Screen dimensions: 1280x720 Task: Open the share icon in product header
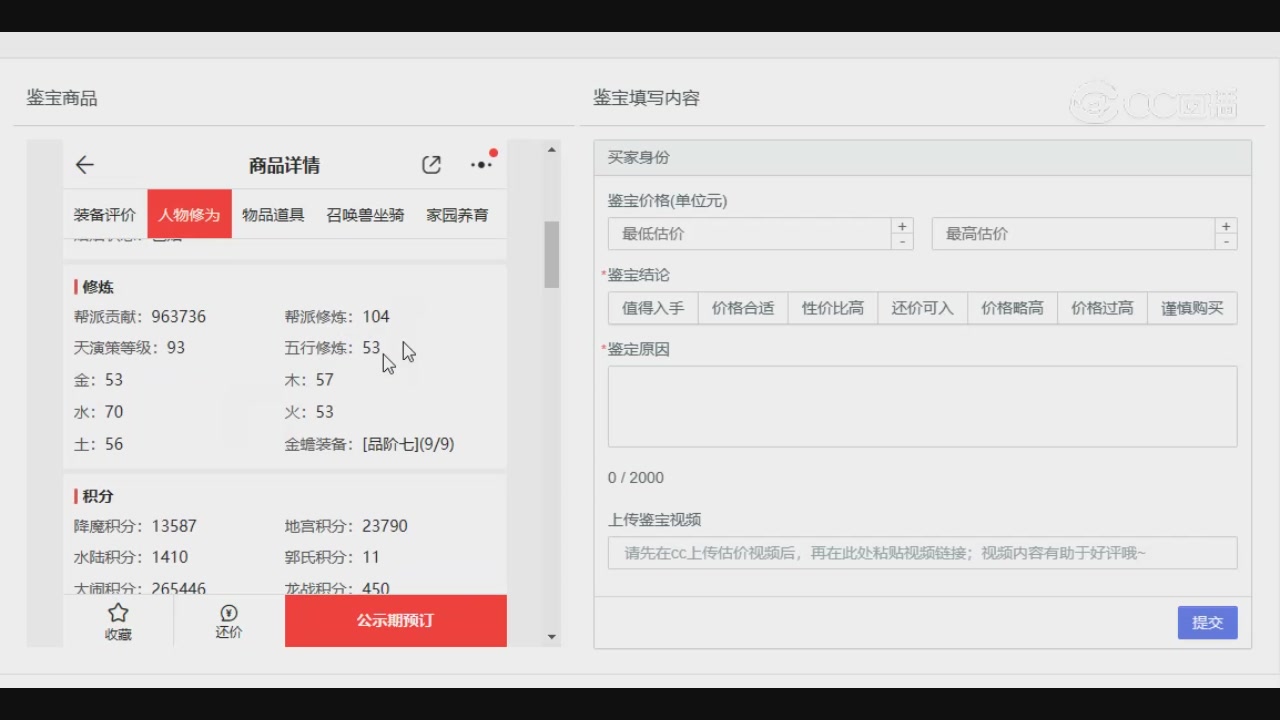pyautogui.click(x=431, y=165)
